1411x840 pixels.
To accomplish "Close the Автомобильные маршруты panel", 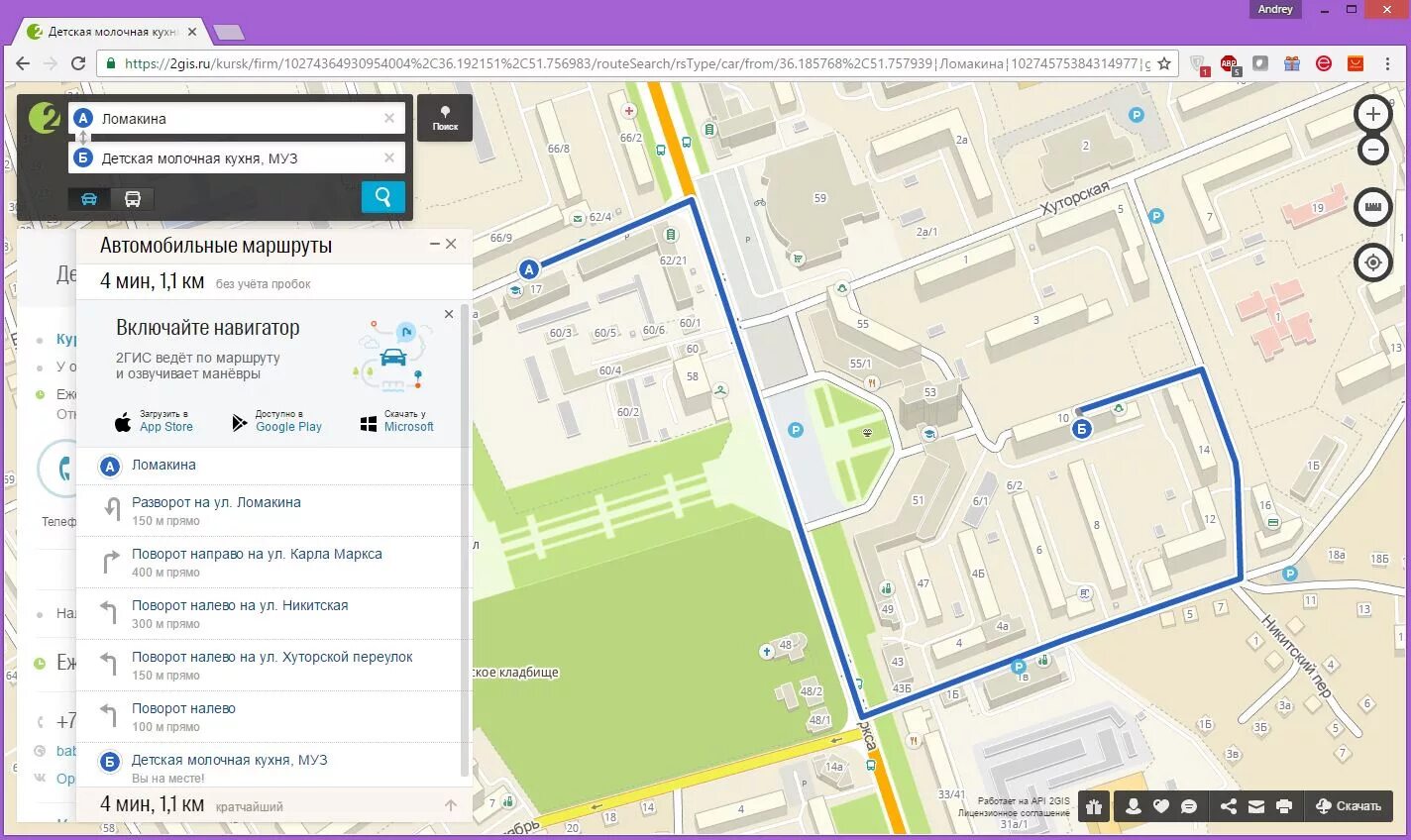I will [451, 244].
